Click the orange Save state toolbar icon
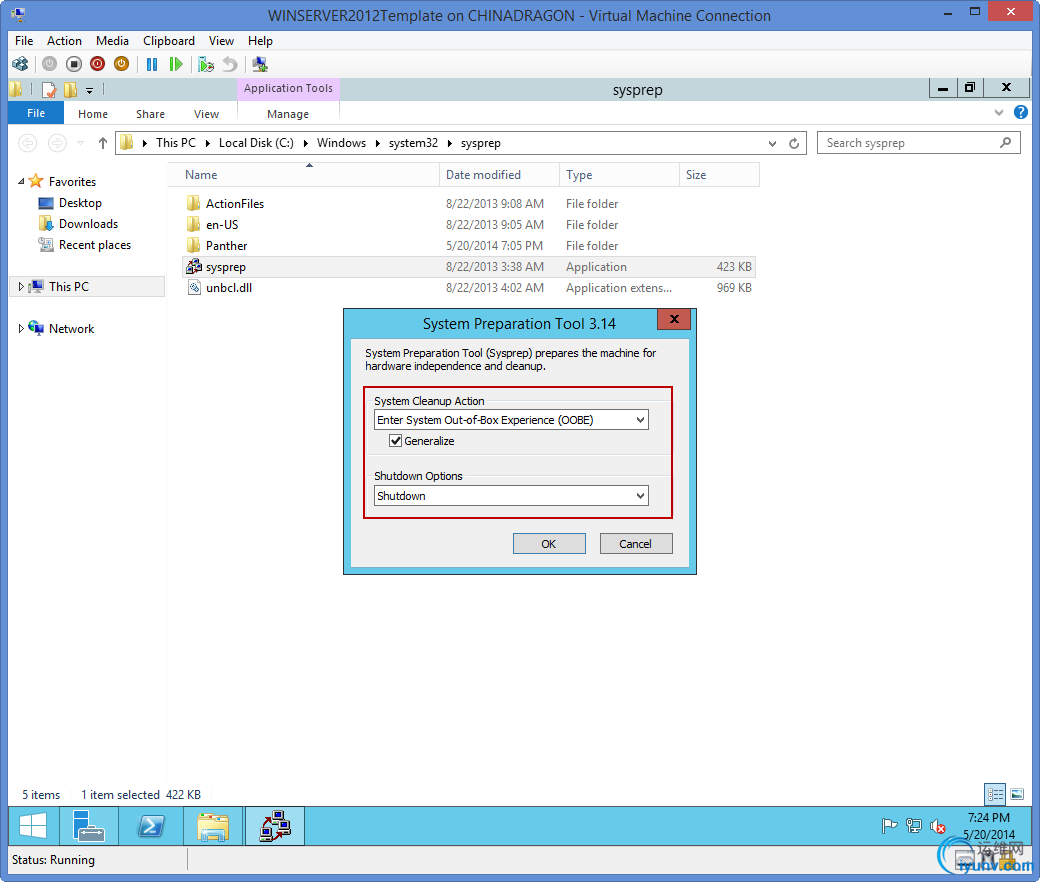Screen dimensions: 1040x882 coord(121,64)
